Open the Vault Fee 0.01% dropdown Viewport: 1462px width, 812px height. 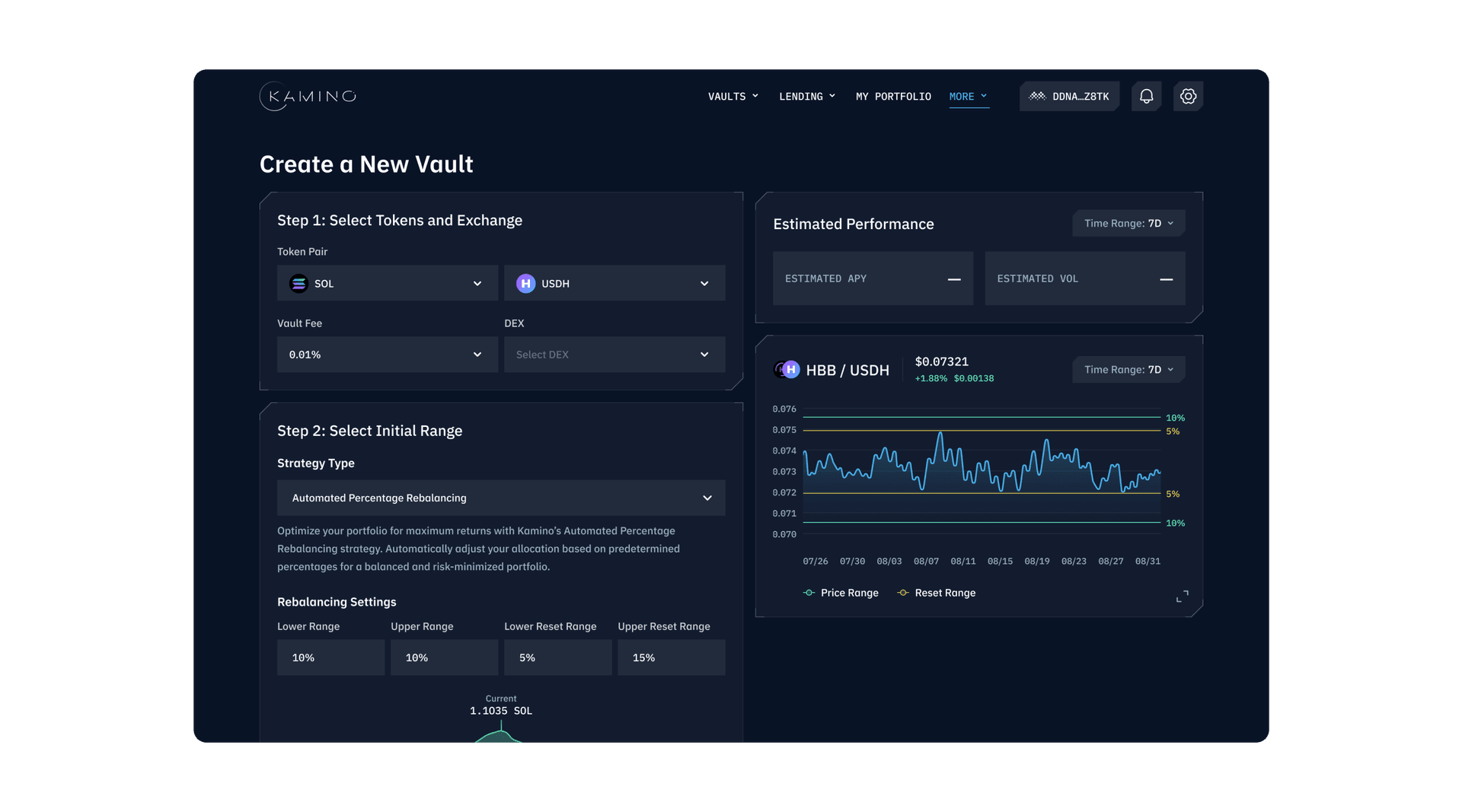click(x=388, y=355)
